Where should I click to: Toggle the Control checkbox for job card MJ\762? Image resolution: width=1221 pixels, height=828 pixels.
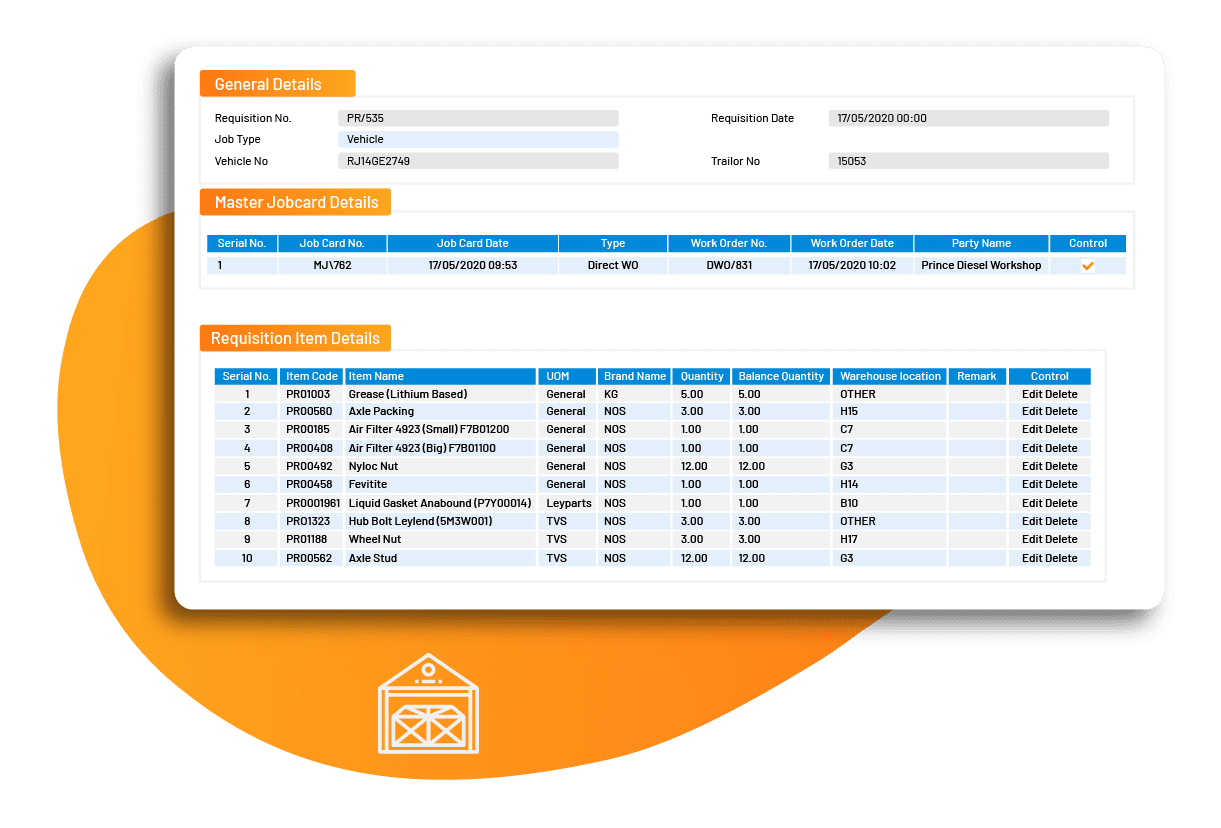click(1088, 266)
